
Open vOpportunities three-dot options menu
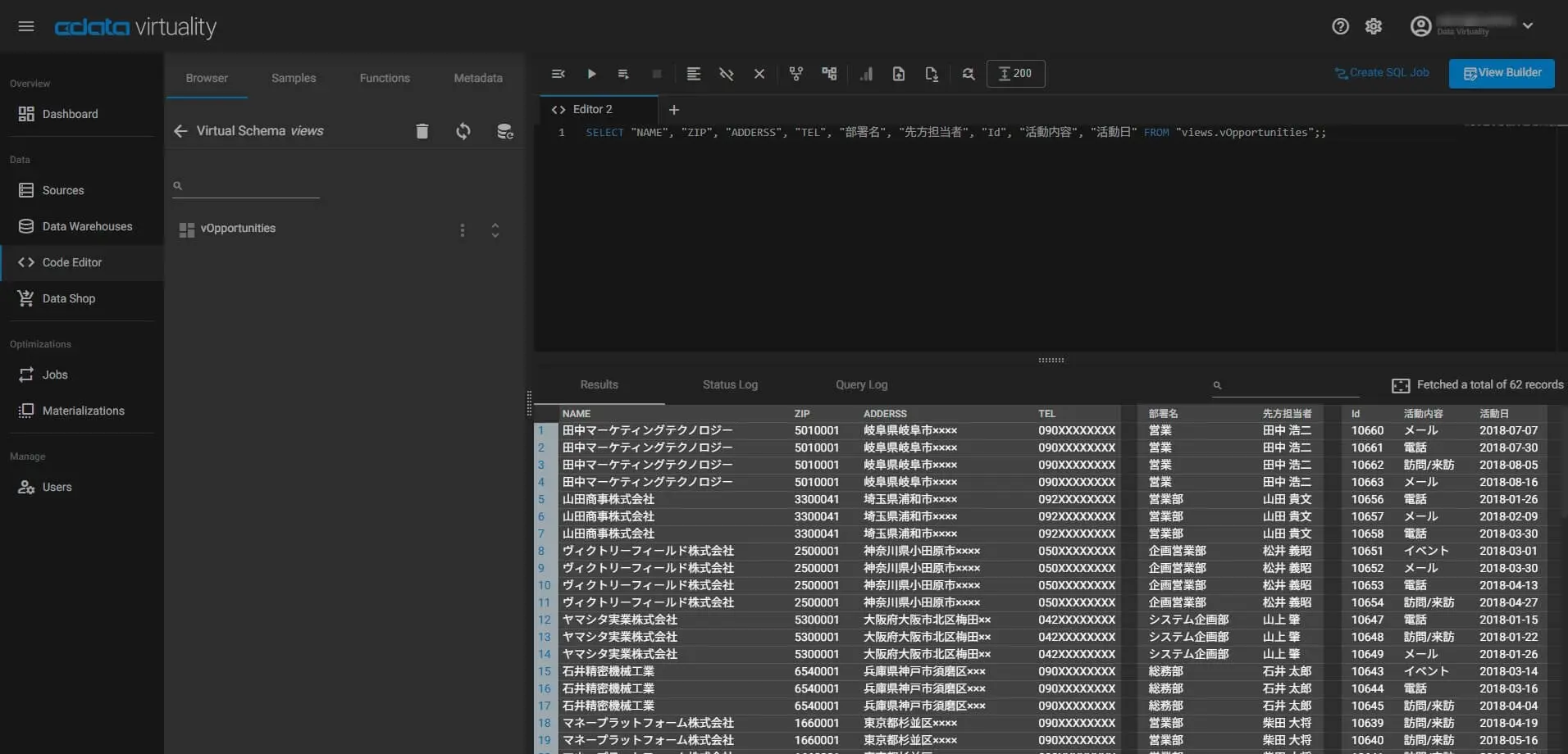tap(463, 230)
